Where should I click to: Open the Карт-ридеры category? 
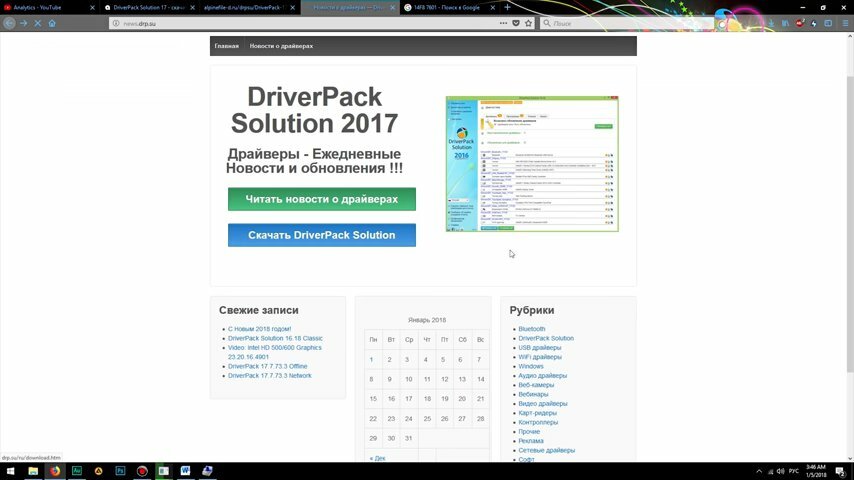(537, 413)
